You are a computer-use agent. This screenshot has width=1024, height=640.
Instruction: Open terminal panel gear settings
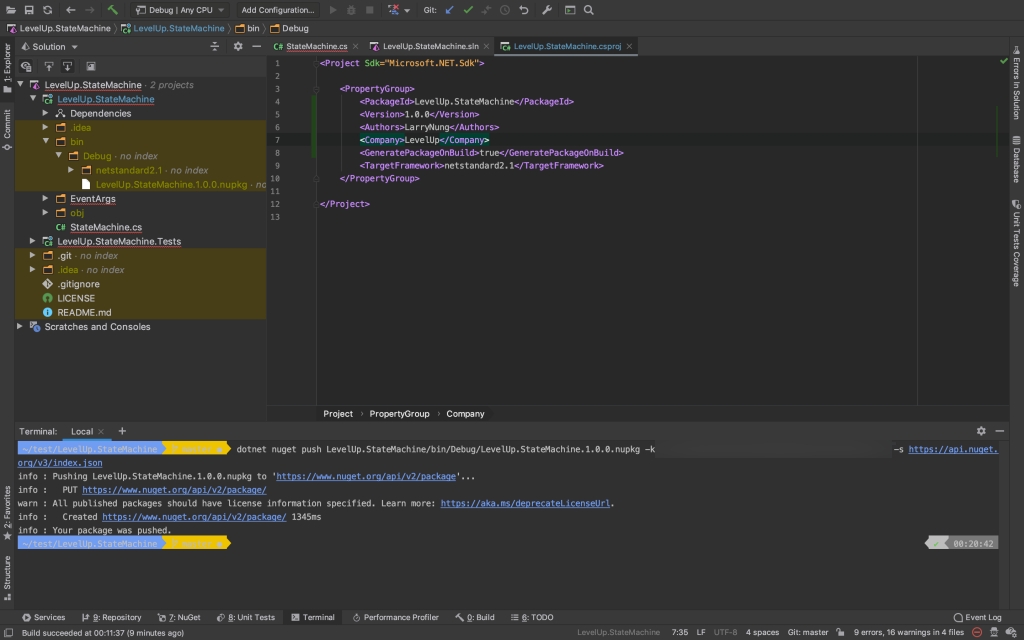coord(981,431)
